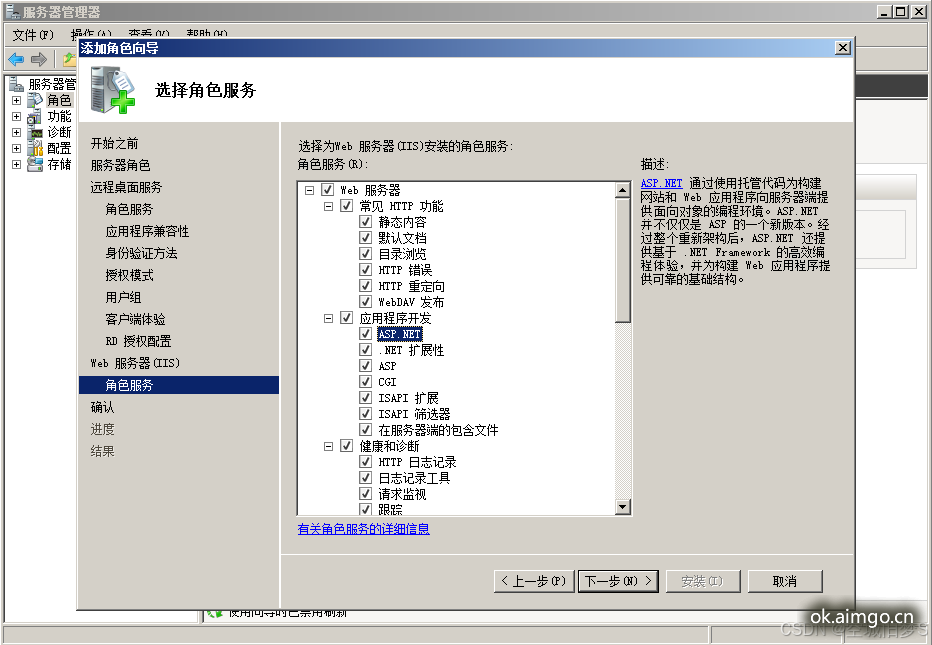Toggle the ISAPI 筛选器 checkbox
The width and height of the screenshot is (932, 645).
tap(366, 414)
